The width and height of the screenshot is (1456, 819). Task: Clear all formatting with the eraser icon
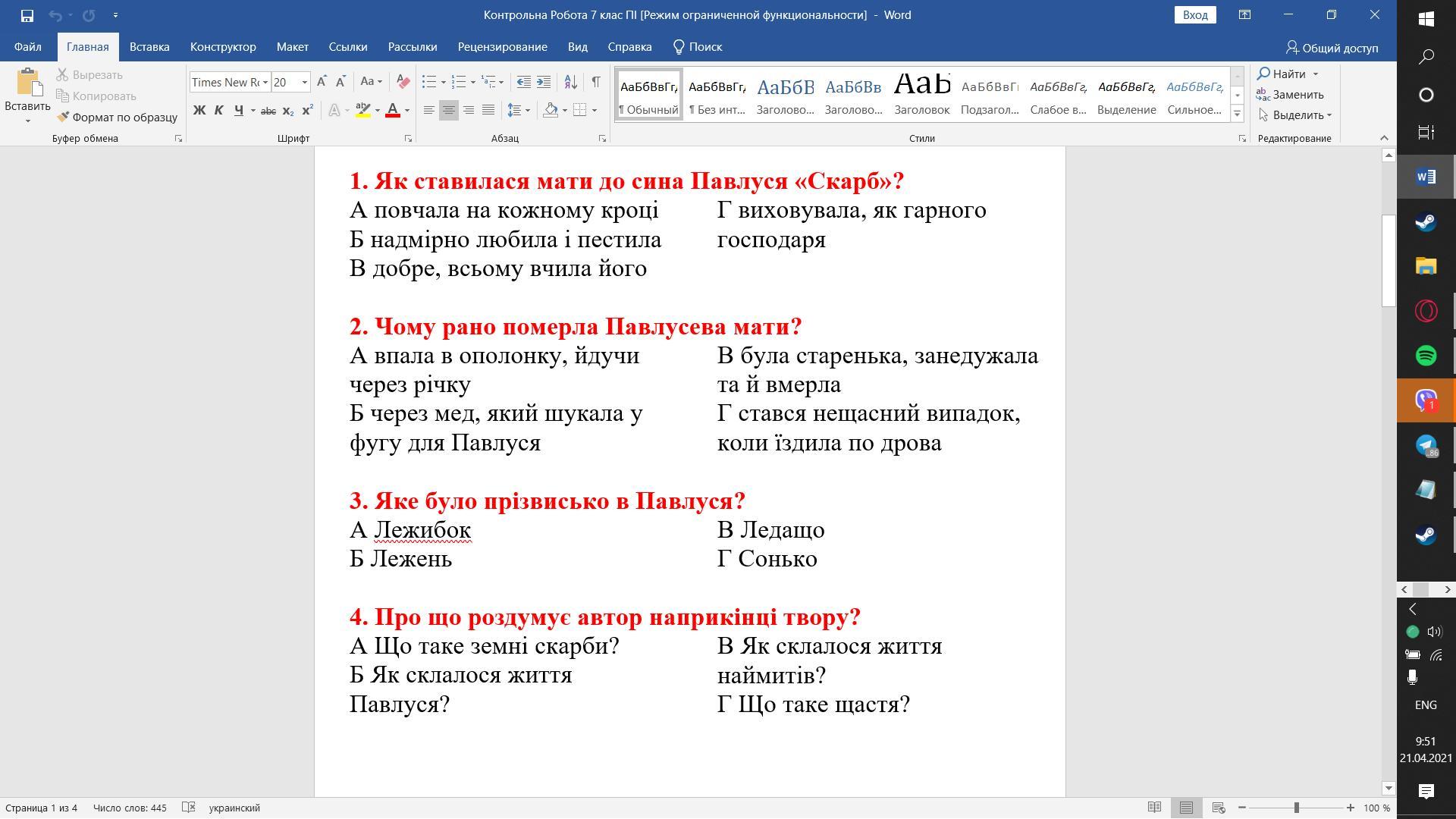click(x=403, y=82)
